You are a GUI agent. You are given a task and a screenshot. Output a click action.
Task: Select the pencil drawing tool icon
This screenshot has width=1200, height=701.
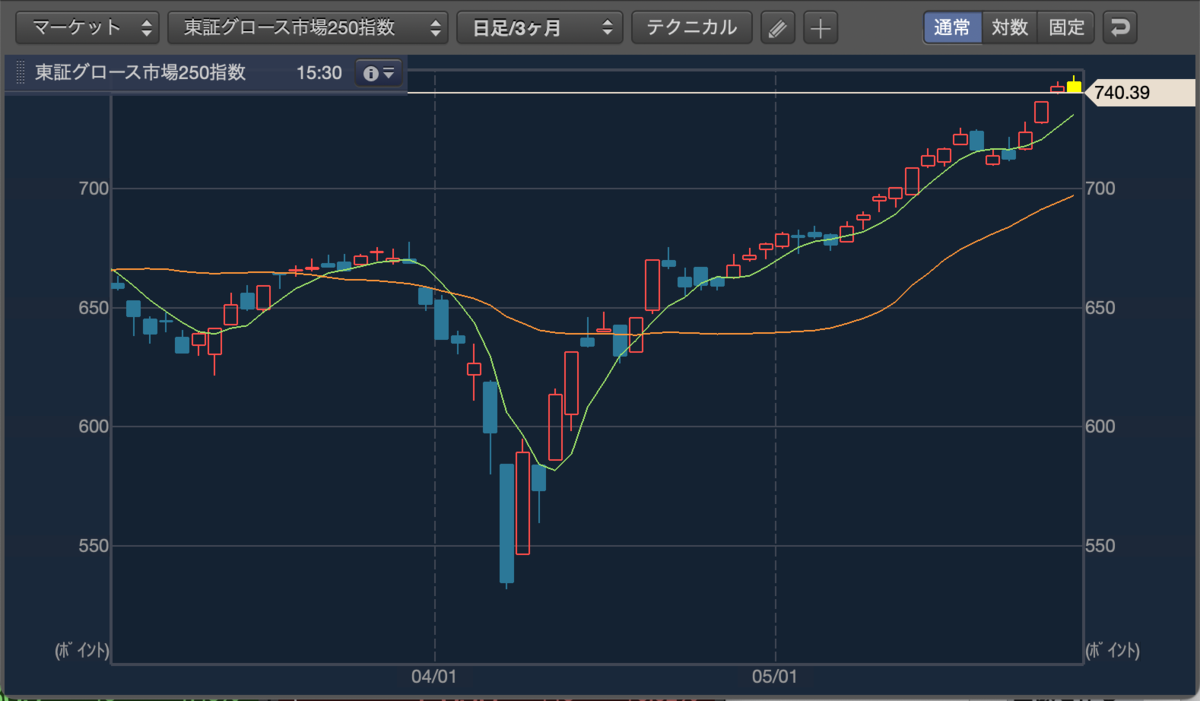click(776, 28)
